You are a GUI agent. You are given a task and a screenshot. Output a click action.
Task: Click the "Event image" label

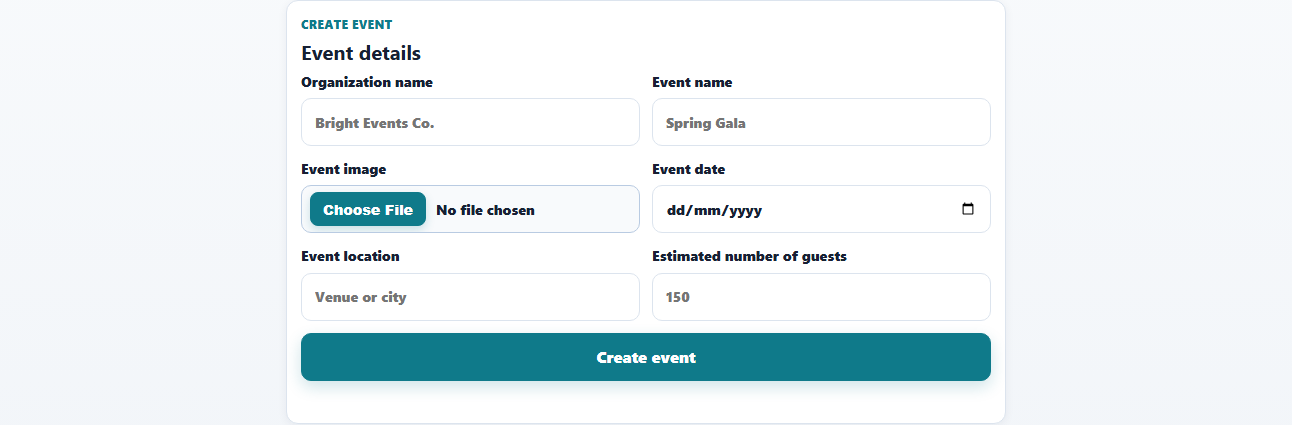(x=343, y=169)
